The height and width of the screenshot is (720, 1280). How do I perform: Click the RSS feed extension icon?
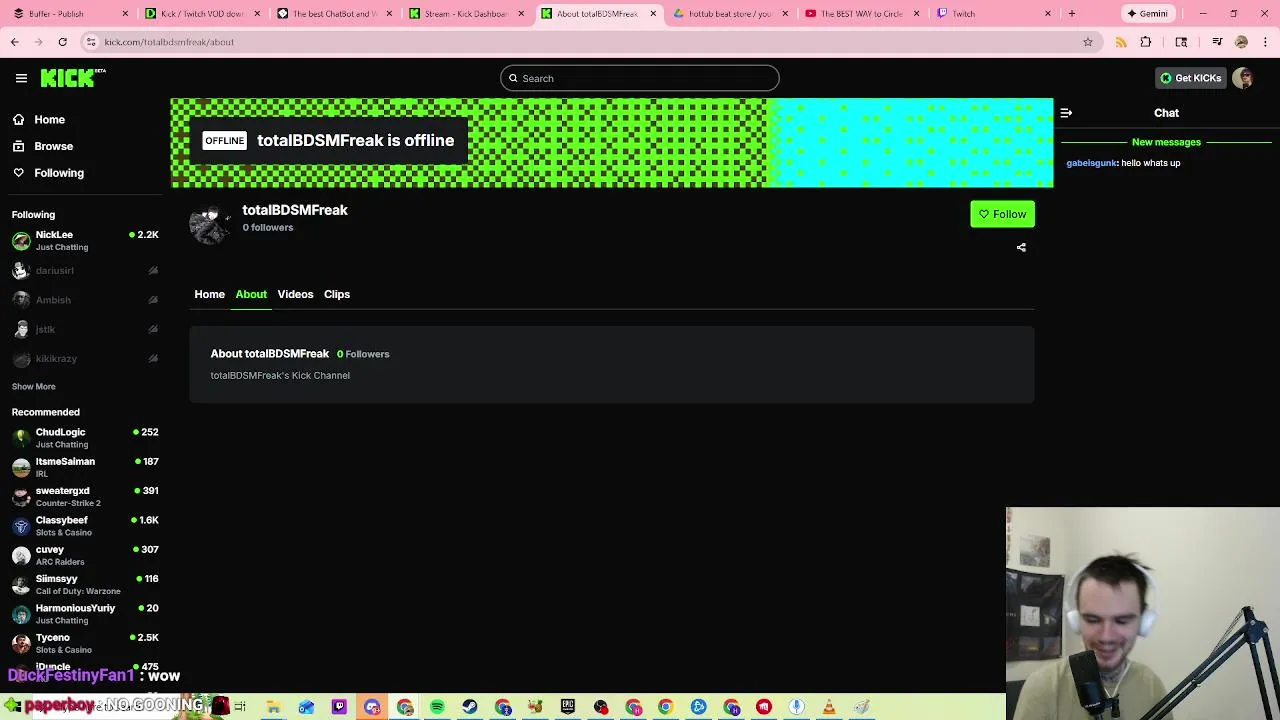(1121, 42)
